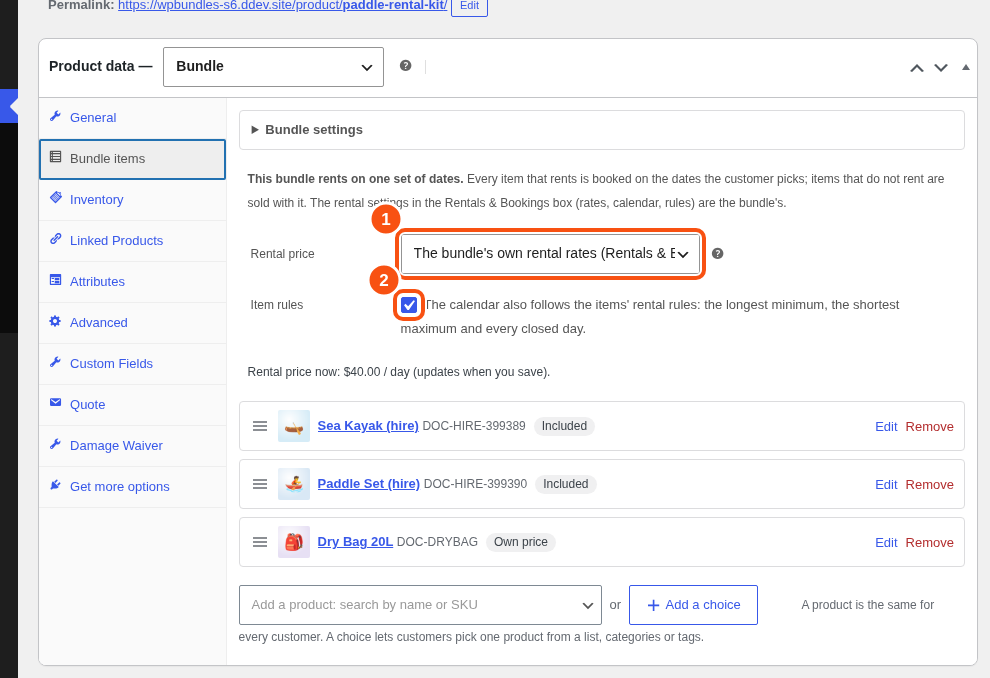This screenshot has width=990, height=678.
Task: Select the Linked Products tab
Action: click(133, 241)
